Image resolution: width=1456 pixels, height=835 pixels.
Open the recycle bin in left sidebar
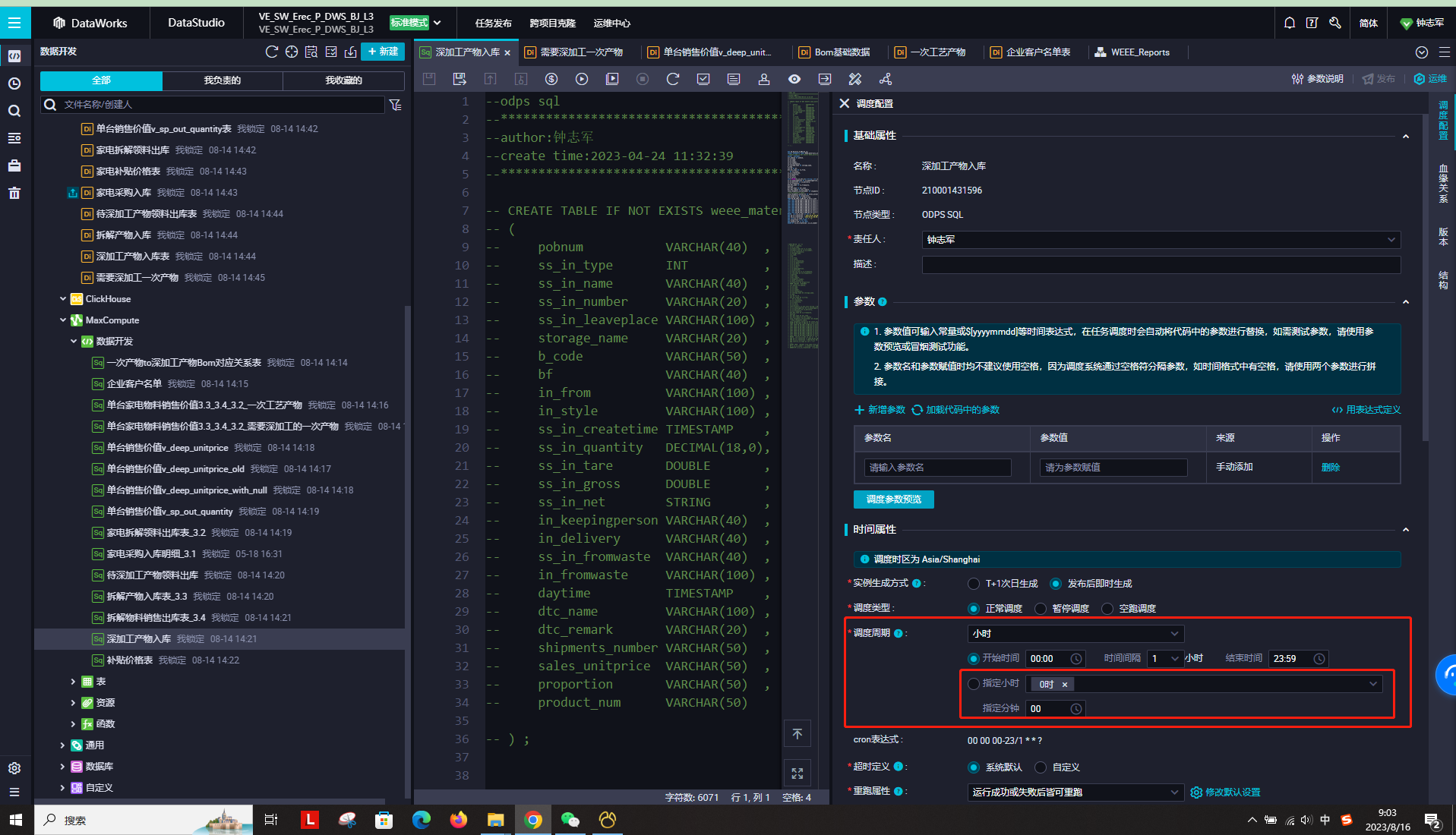click(14, 193)
